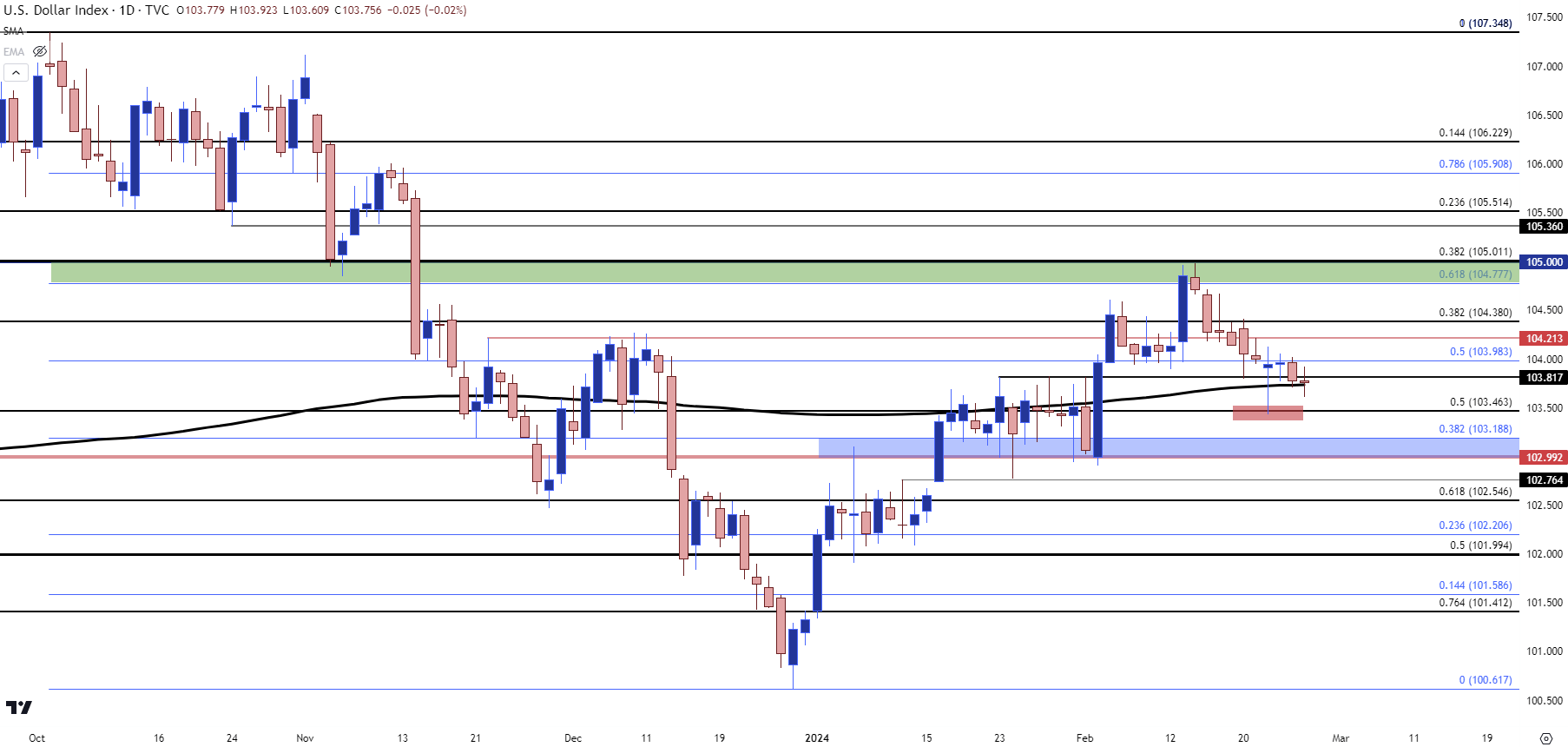Click the closing value C103.756 in header
Screen dimensions: 1568x747
358,10
